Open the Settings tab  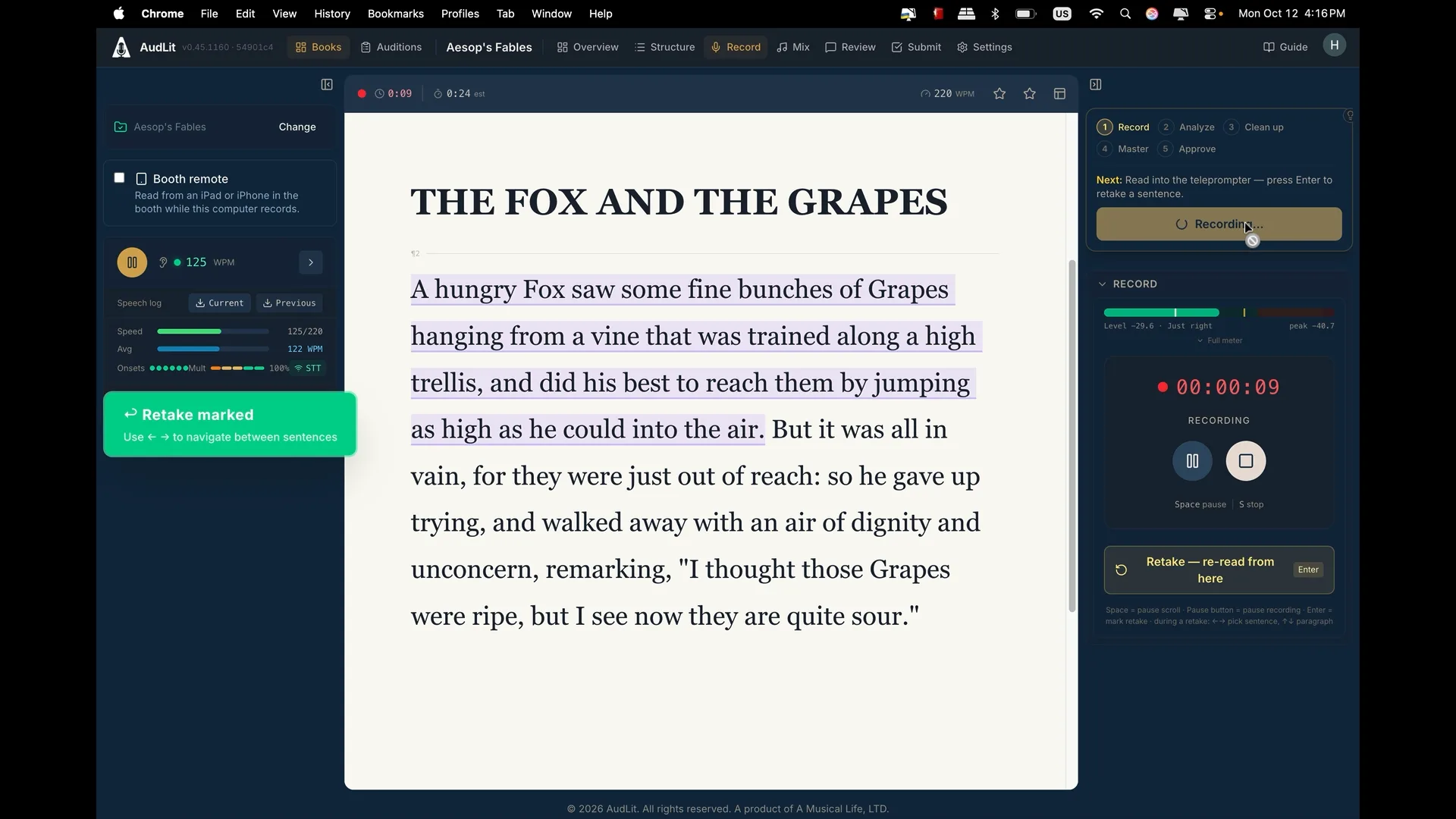click(x=984, y=47)
